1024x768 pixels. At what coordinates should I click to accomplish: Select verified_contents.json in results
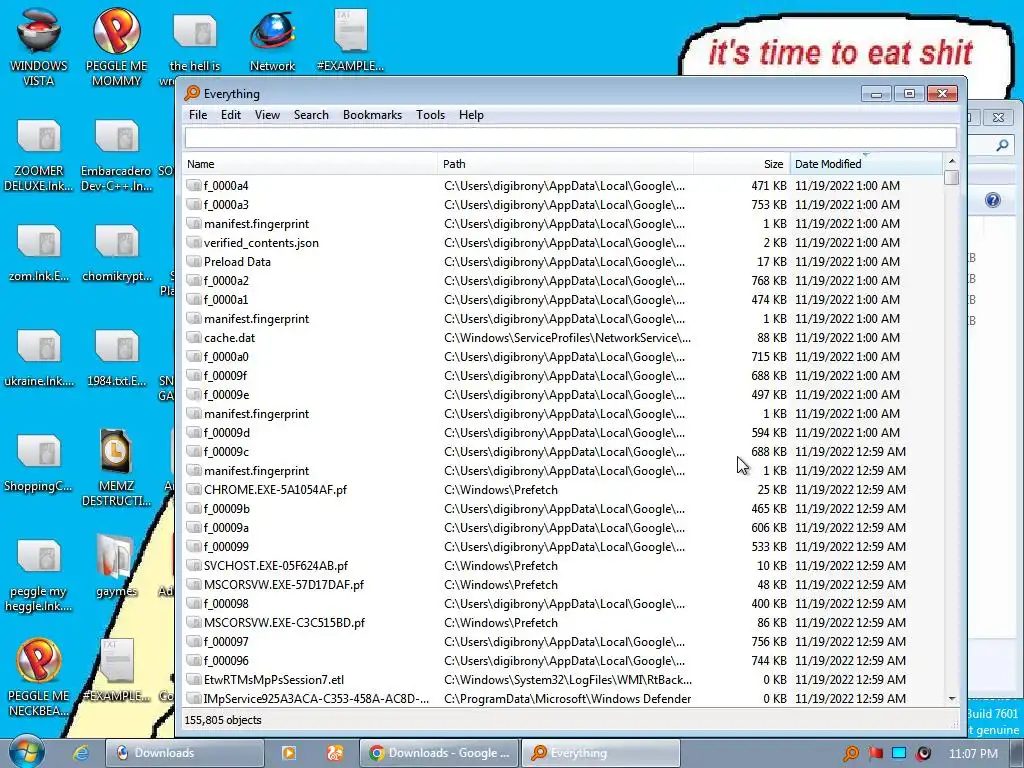563,242
